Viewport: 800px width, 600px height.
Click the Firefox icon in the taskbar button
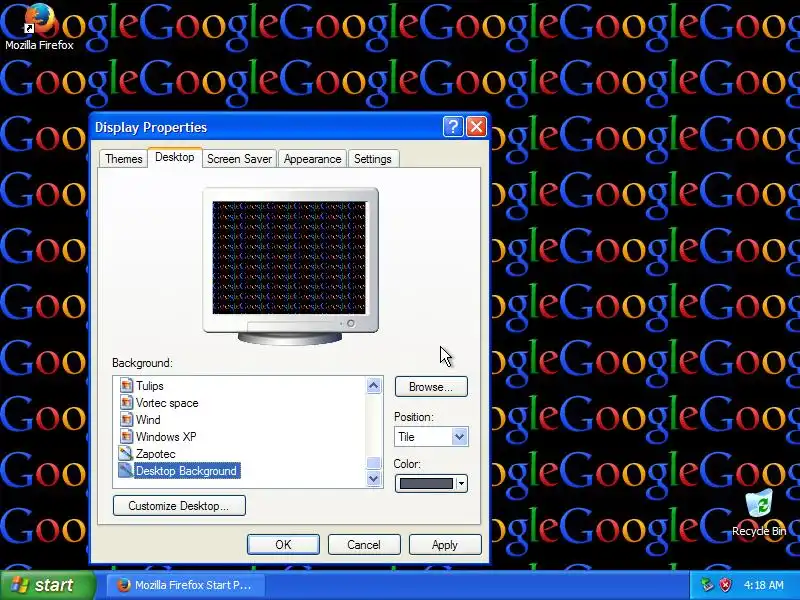[x=123, y=585]
